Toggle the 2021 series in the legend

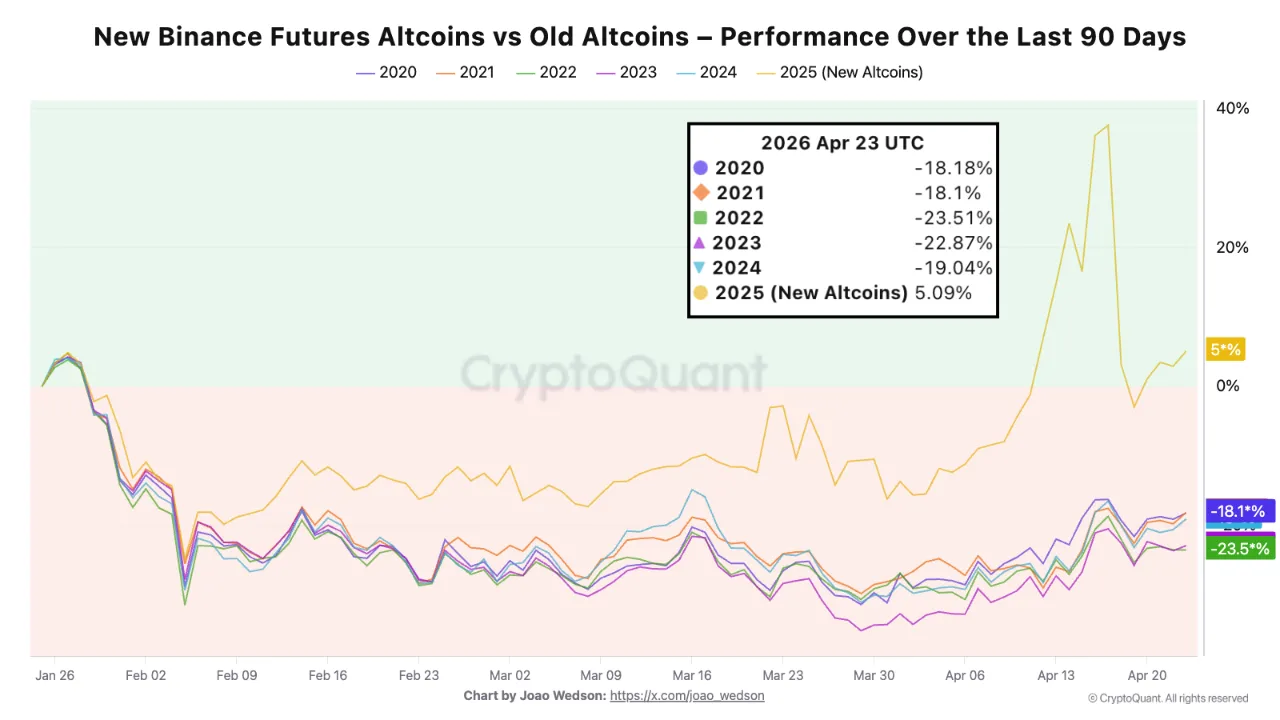pyautogui.click(x=467, y=72)
